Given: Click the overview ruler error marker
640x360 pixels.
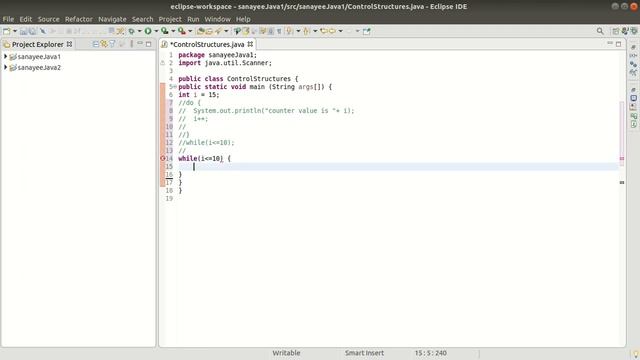Looking at the screenshot, I should (622, 158).
